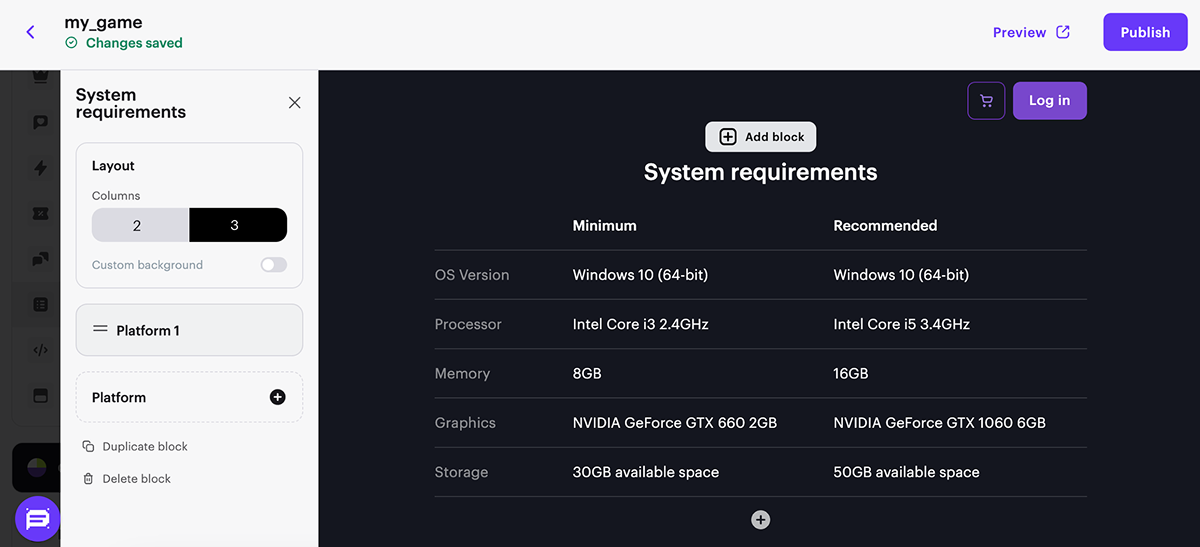The image size is (1200, 547).
Task: Open the chat support bubble
Action: (38, 519)
